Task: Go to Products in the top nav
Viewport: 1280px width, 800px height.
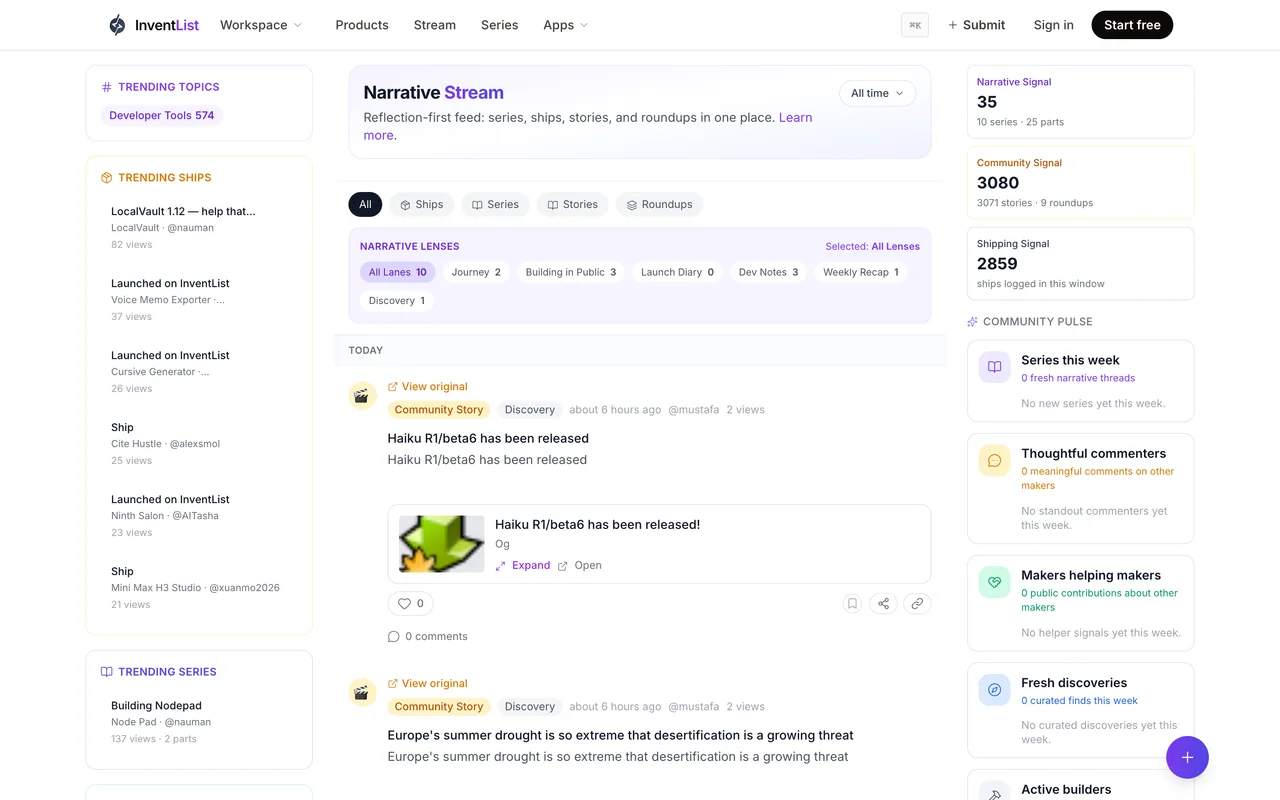Action: [362, 25]
